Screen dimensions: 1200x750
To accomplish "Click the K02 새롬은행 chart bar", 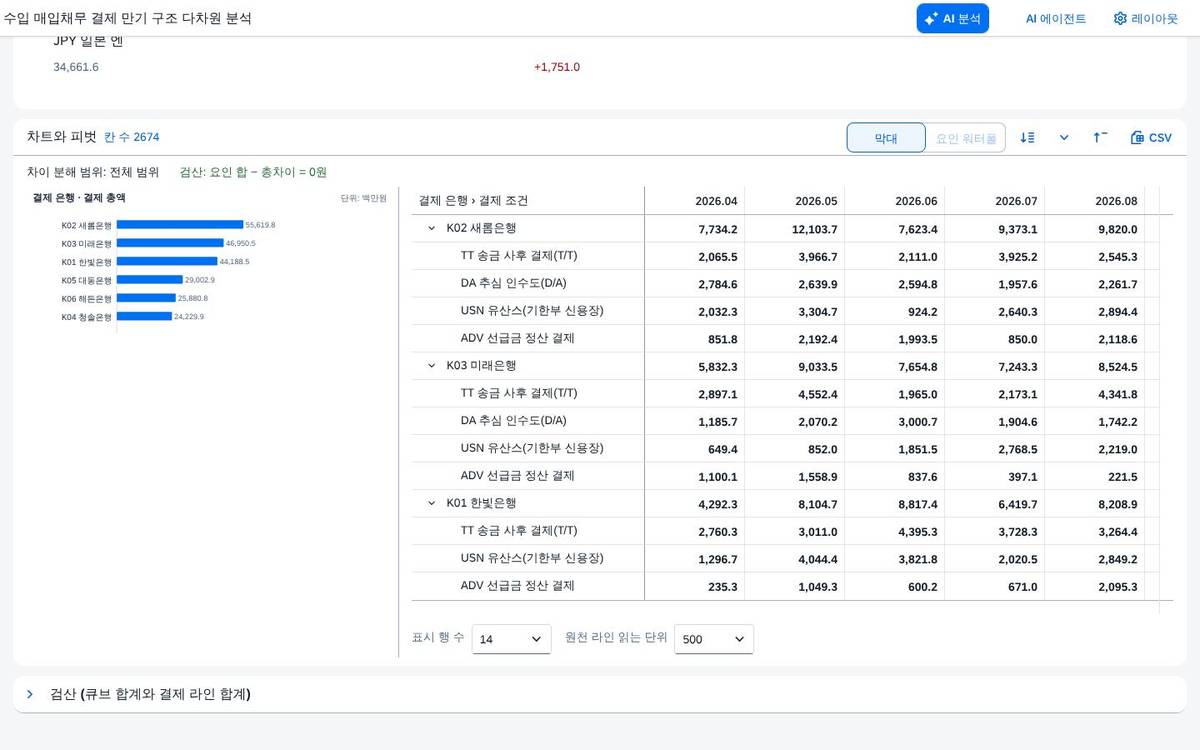I will click(180, 225).
